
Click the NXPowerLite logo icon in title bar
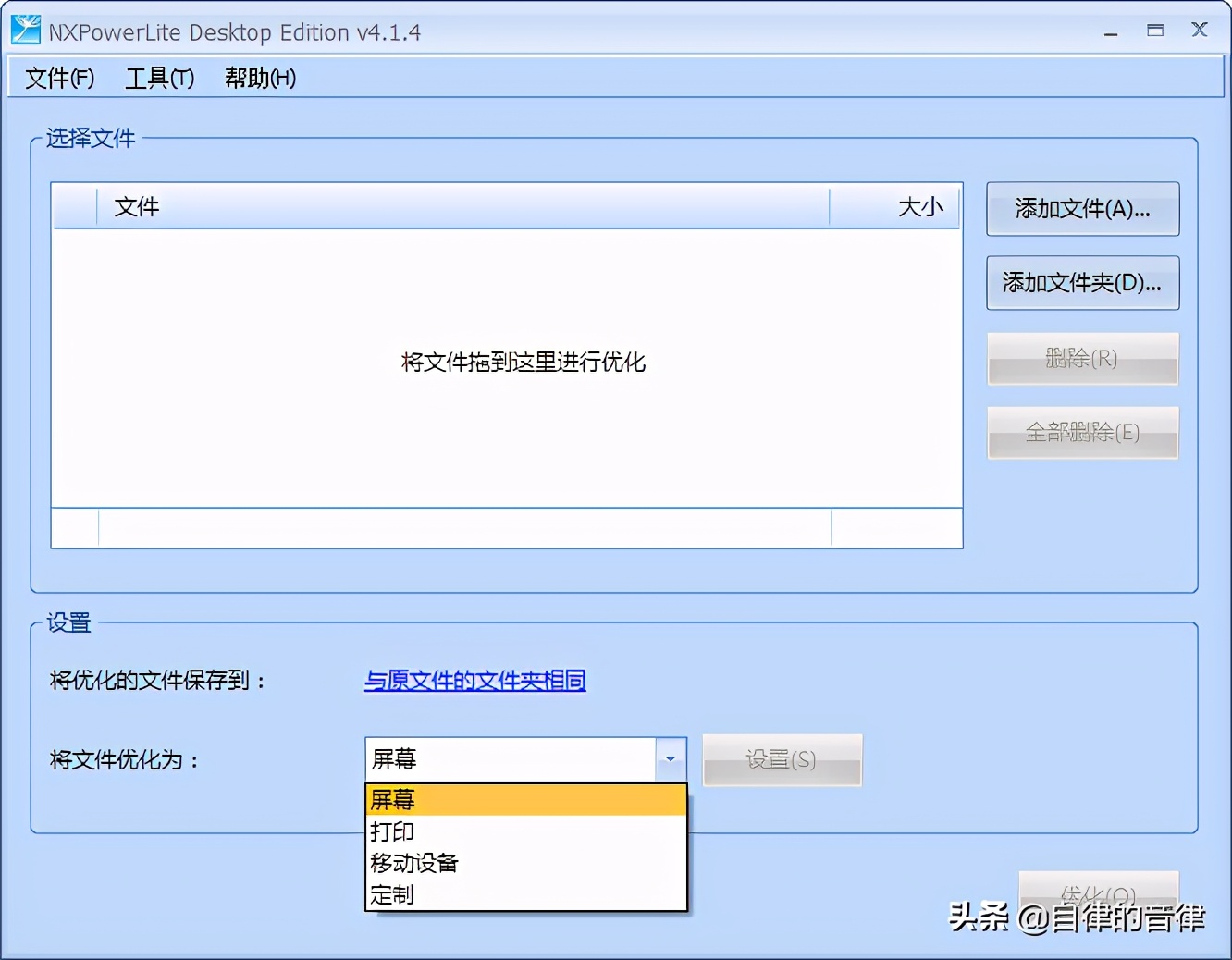coord(25,29)
